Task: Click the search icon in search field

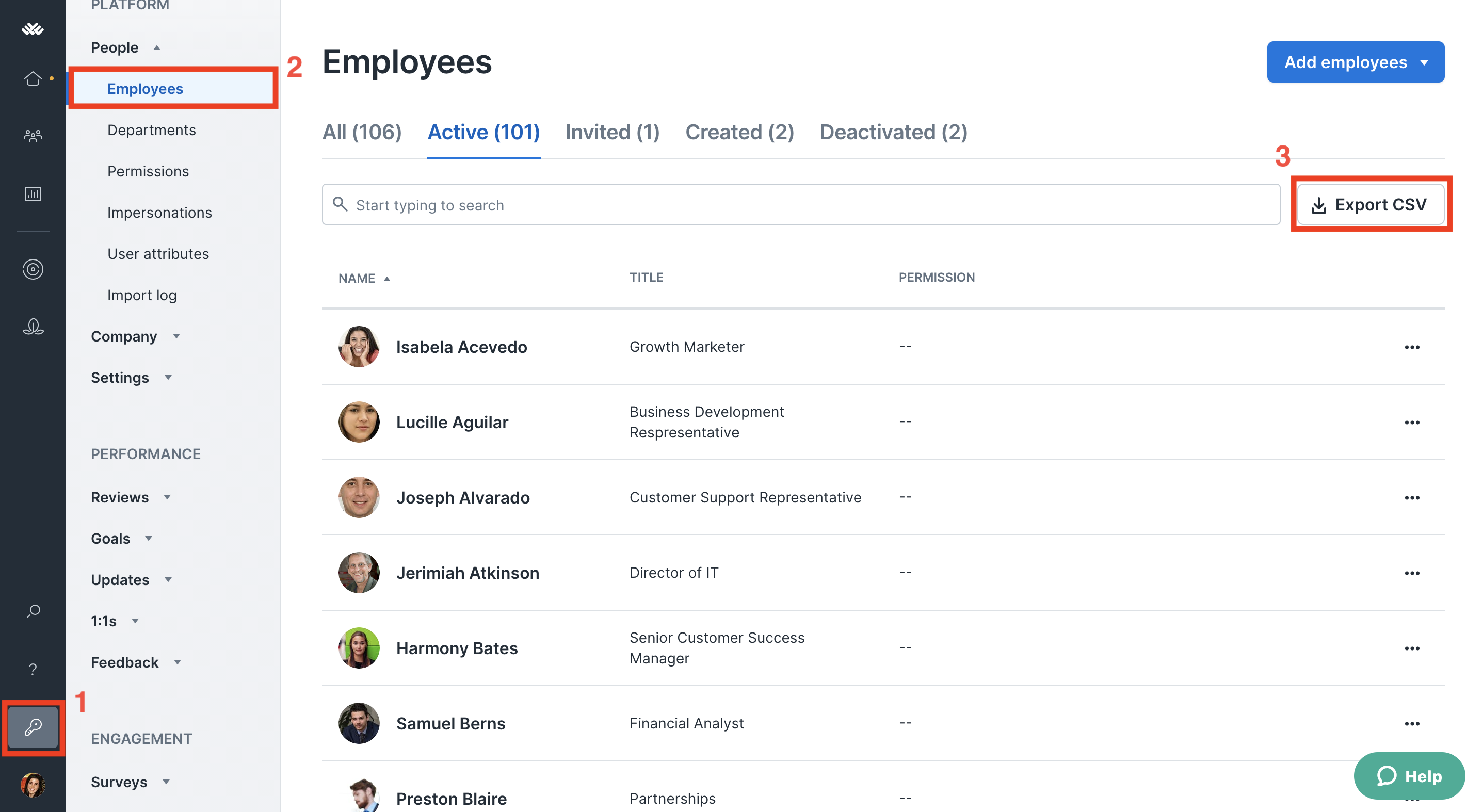Action: coord(340,204)
